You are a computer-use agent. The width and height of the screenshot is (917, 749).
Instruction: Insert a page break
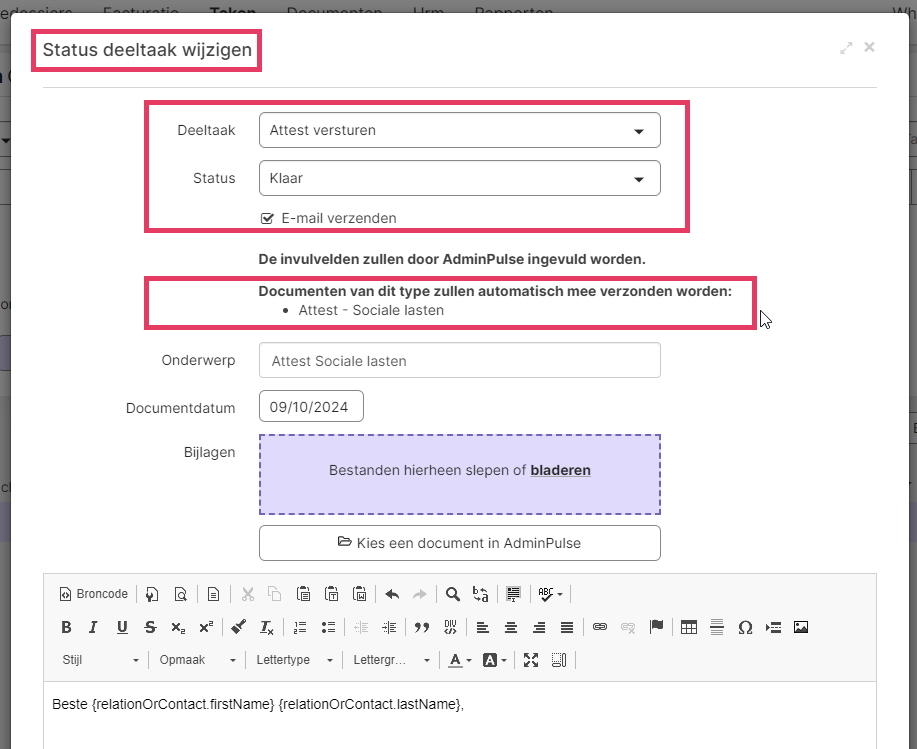[x=773, y=627]
